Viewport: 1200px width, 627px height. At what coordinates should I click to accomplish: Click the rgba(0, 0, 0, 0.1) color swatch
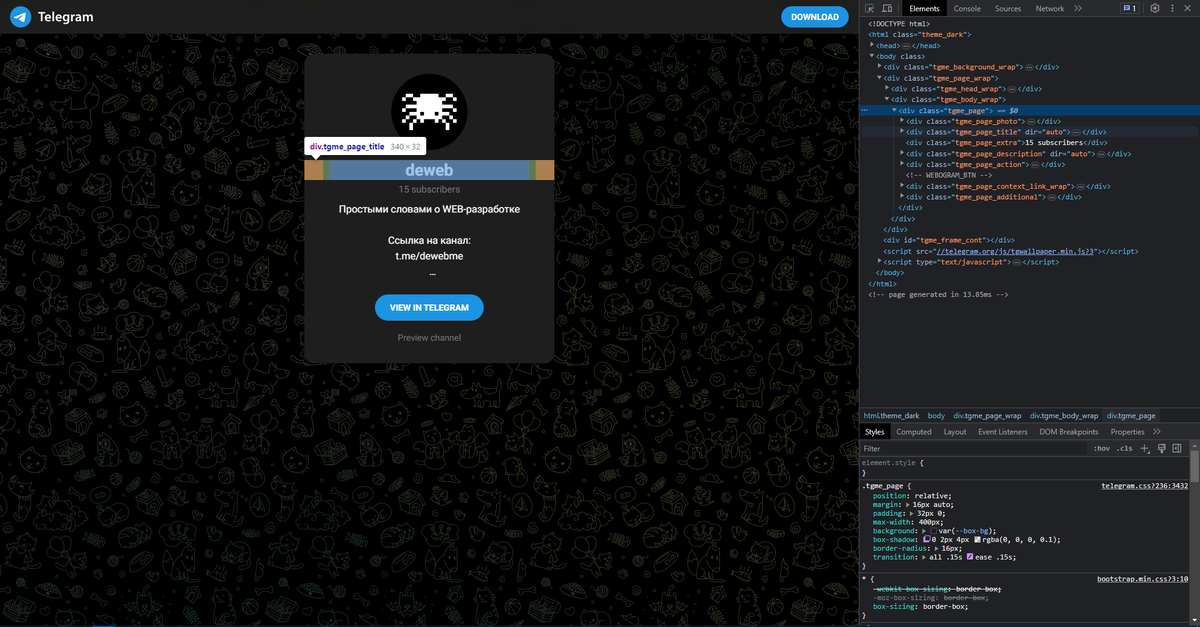[978, 539]
